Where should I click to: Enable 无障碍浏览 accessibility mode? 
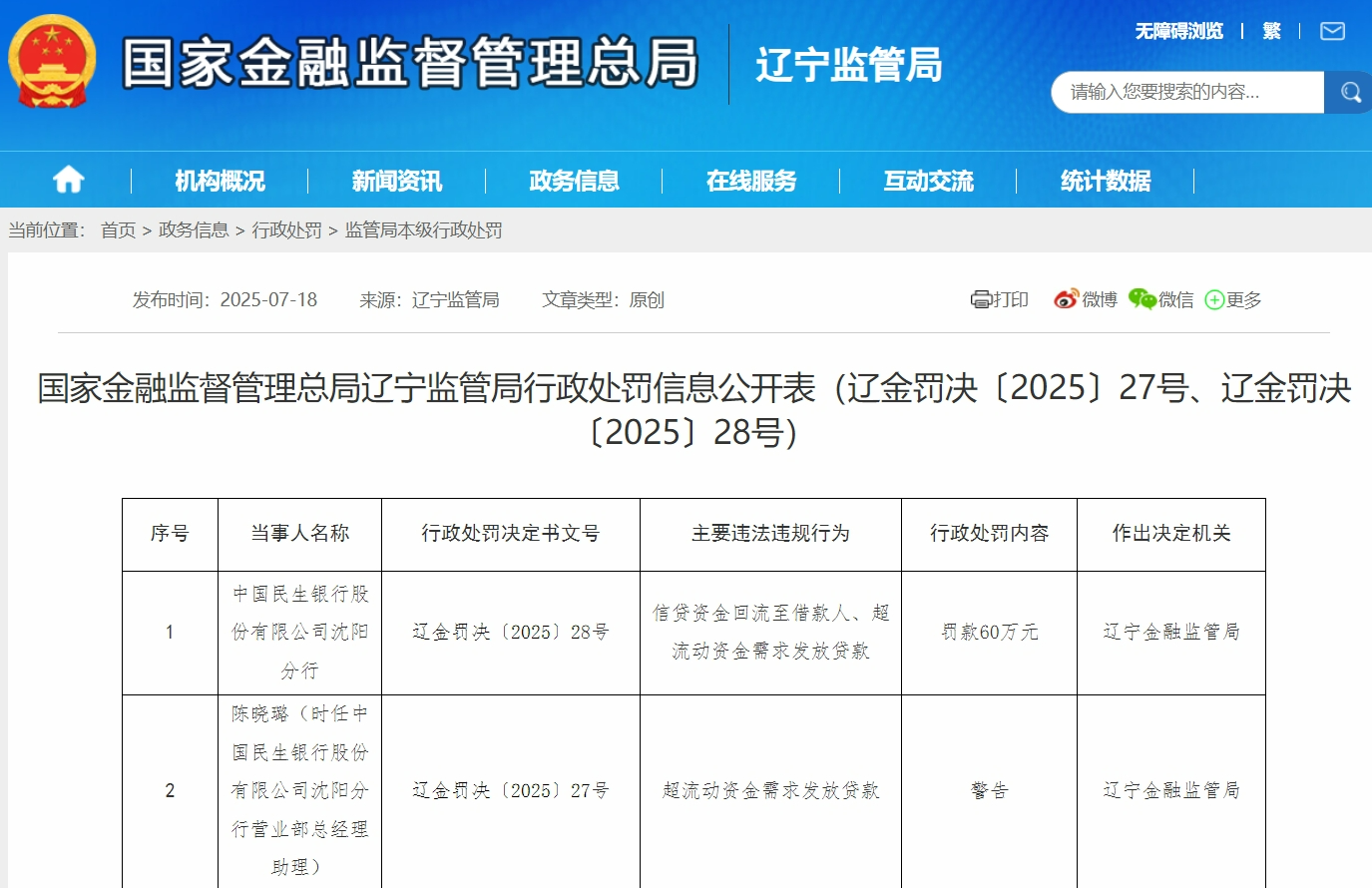click(1178, 32)
